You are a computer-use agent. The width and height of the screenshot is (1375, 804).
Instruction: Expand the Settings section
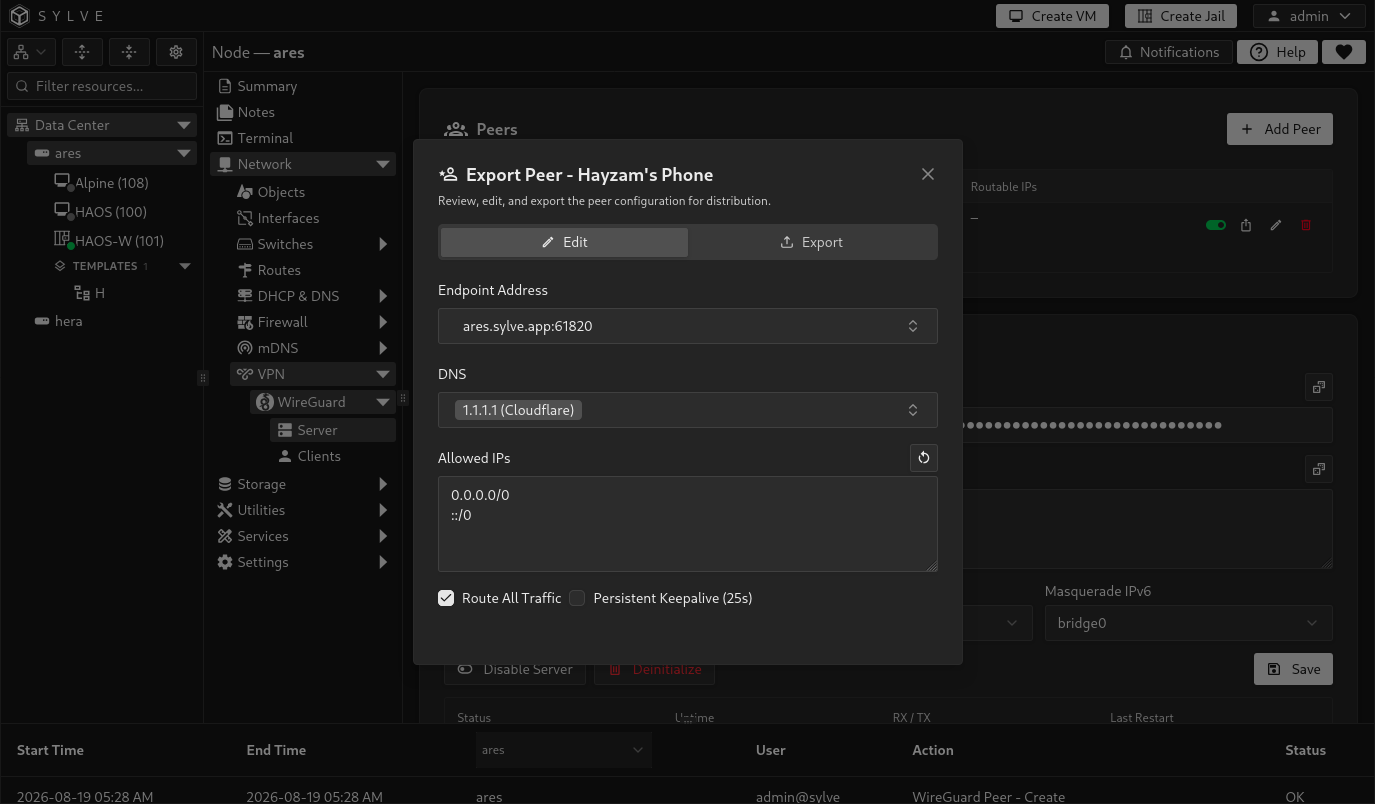[x=383, y=562]
